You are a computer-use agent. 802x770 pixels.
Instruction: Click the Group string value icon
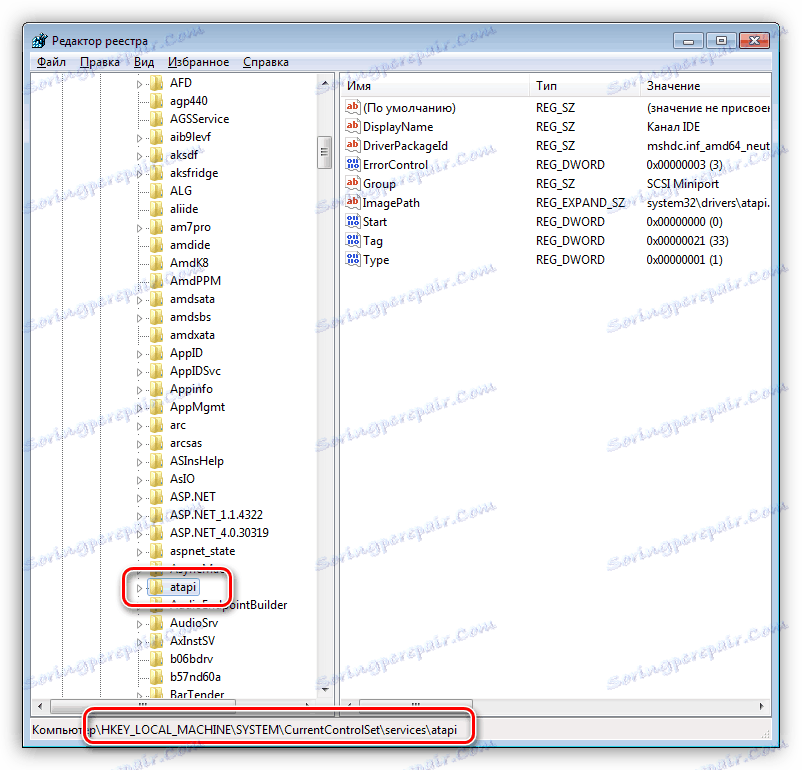click(352, 183)
